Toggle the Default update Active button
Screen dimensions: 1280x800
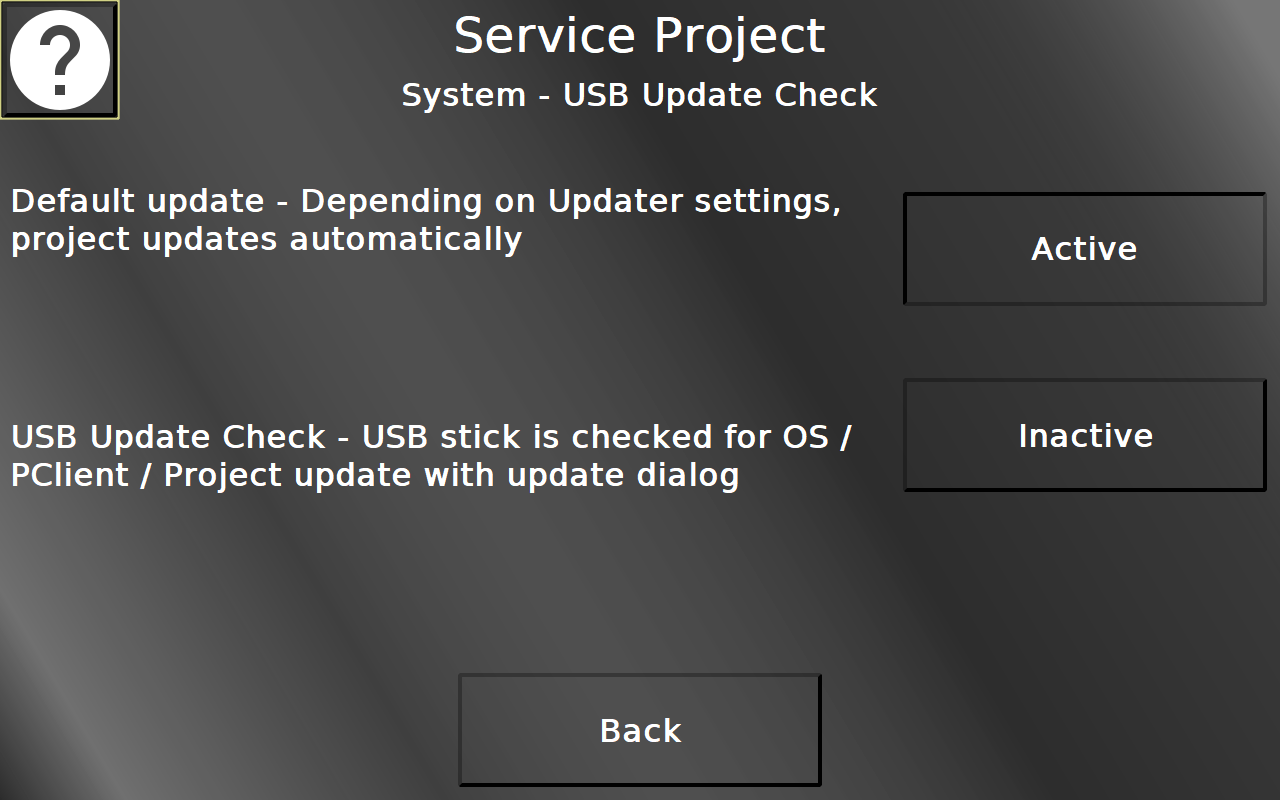(x=1084, y=249)
